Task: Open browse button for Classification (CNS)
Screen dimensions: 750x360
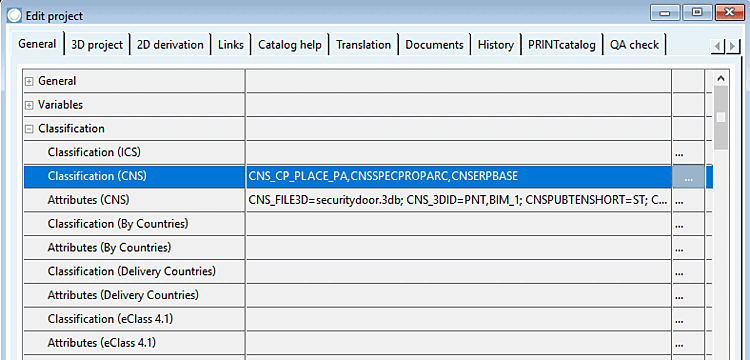Action: (x=688, y=176)
